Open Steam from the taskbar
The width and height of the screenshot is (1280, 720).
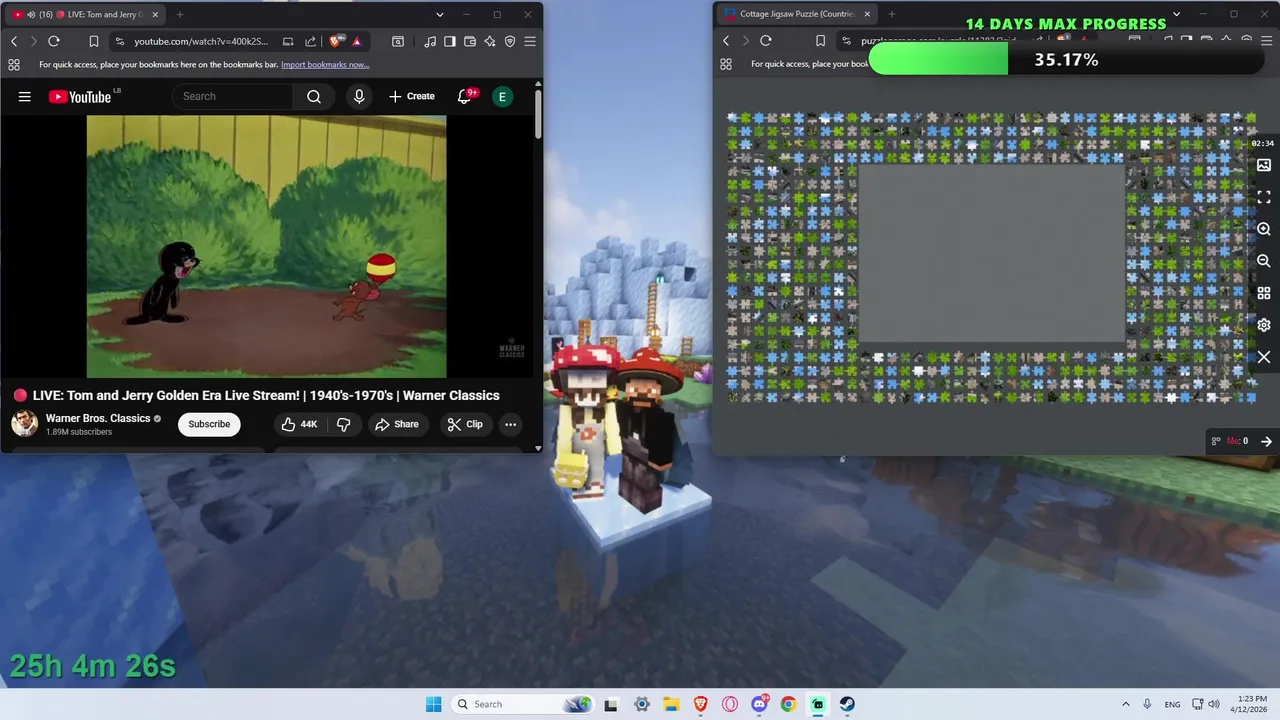[x=847, y=704]
